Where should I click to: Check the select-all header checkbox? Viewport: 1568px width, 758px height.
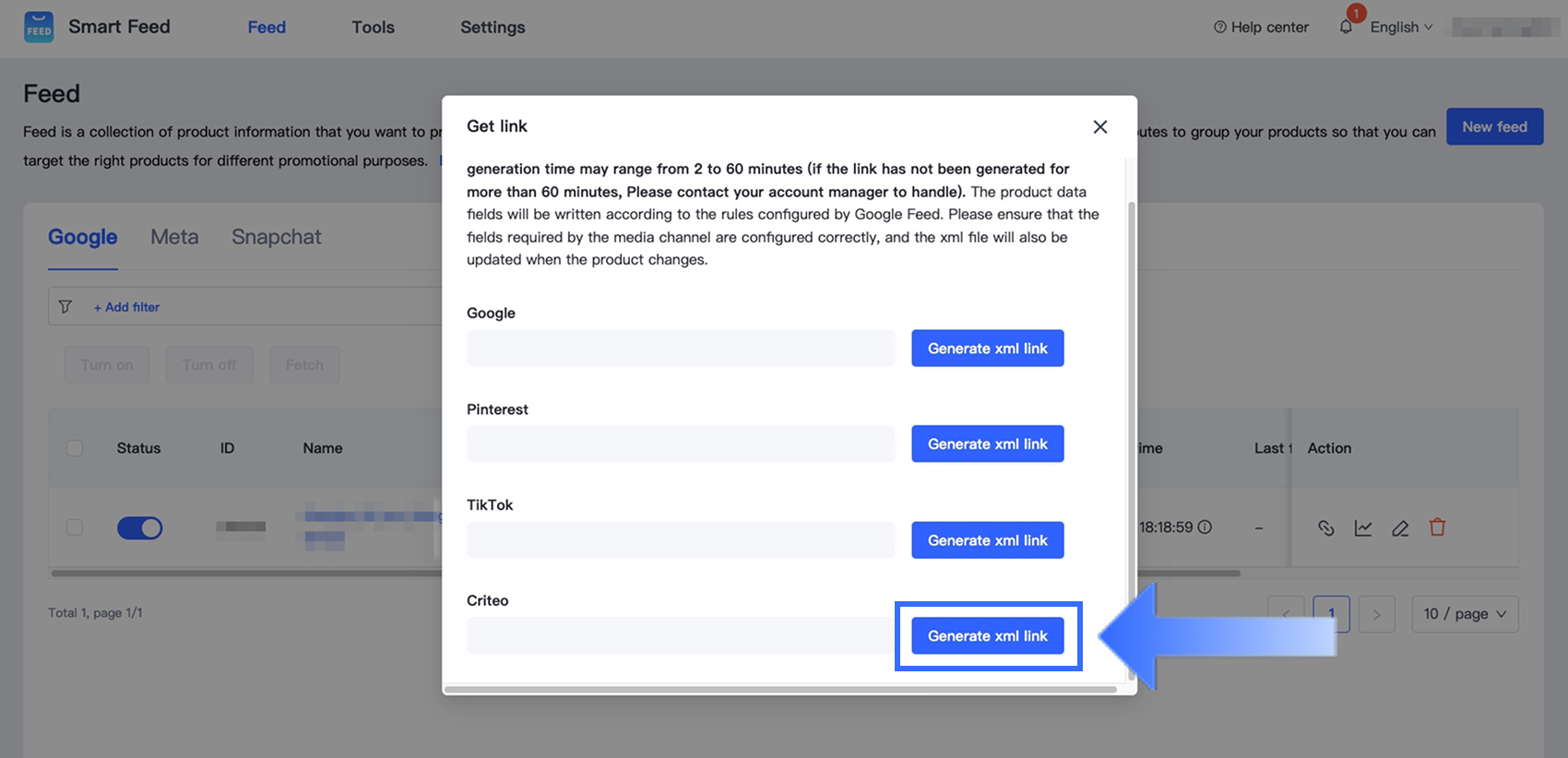tap(75, 448)
